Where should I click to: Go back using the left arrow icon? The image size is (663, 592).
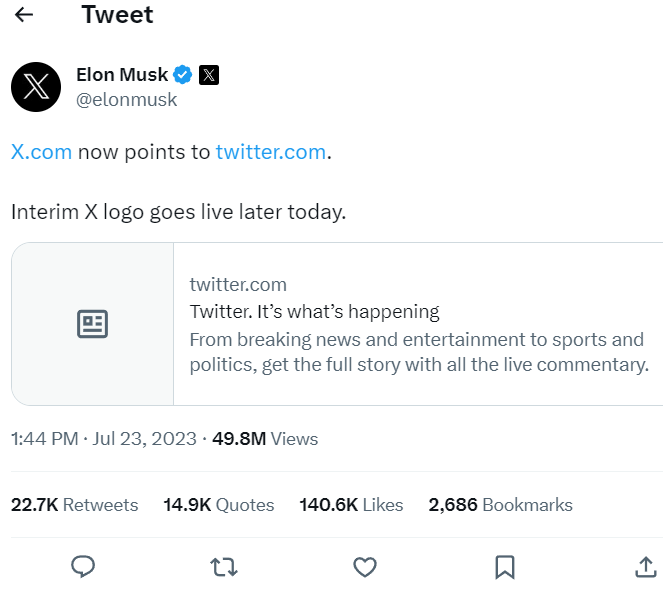coord(24,15)
